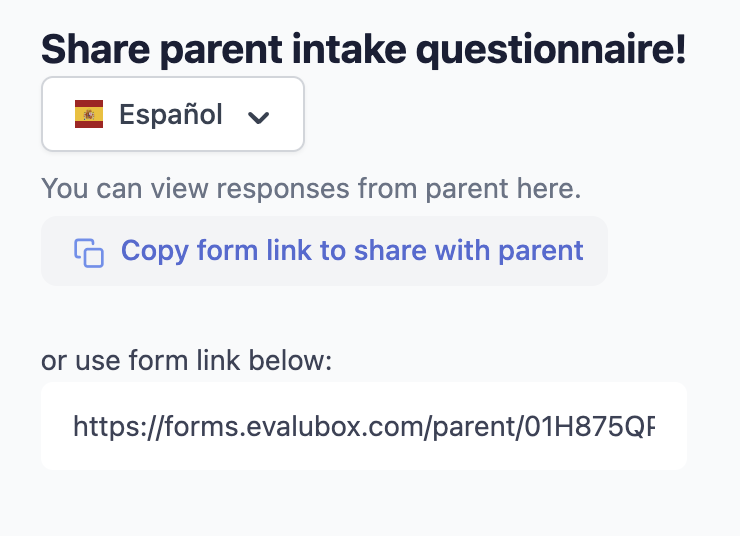Hit the overlapping-squares clipboard icon
Viewport: 740px width, 536px height.
(x=89, y=251)
